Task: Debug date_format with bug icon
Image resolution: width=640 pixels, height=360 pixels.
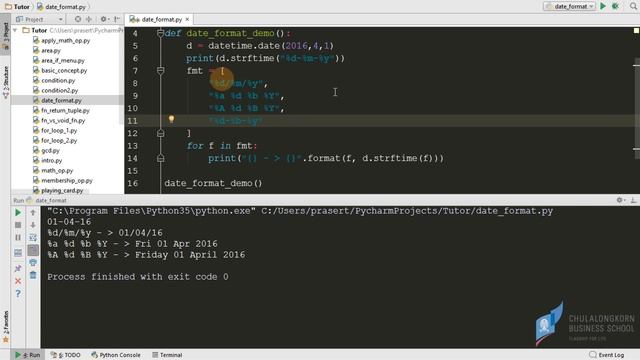Action: (615, 6)
